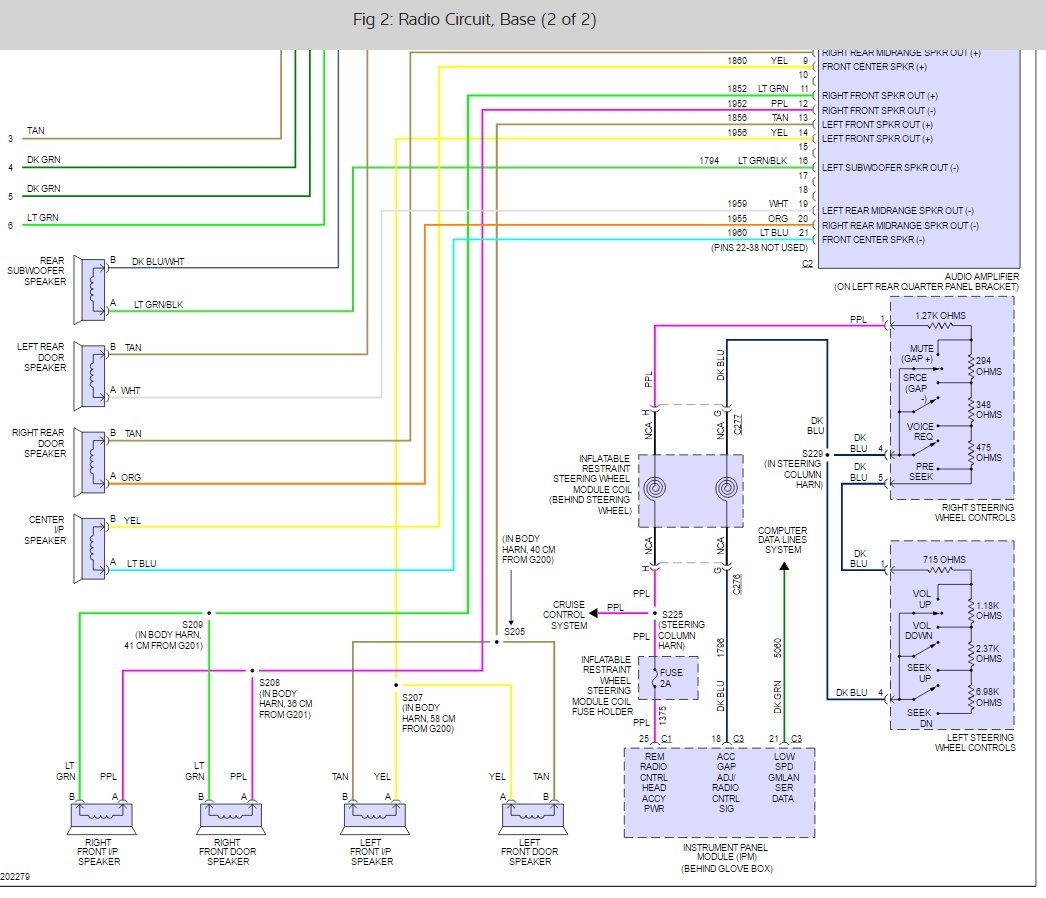Image resolution: width=1046 pixels, height=898 pixels.
Task: Click the 1.27K OHMS resistor symbol
Action: point(940,326)
